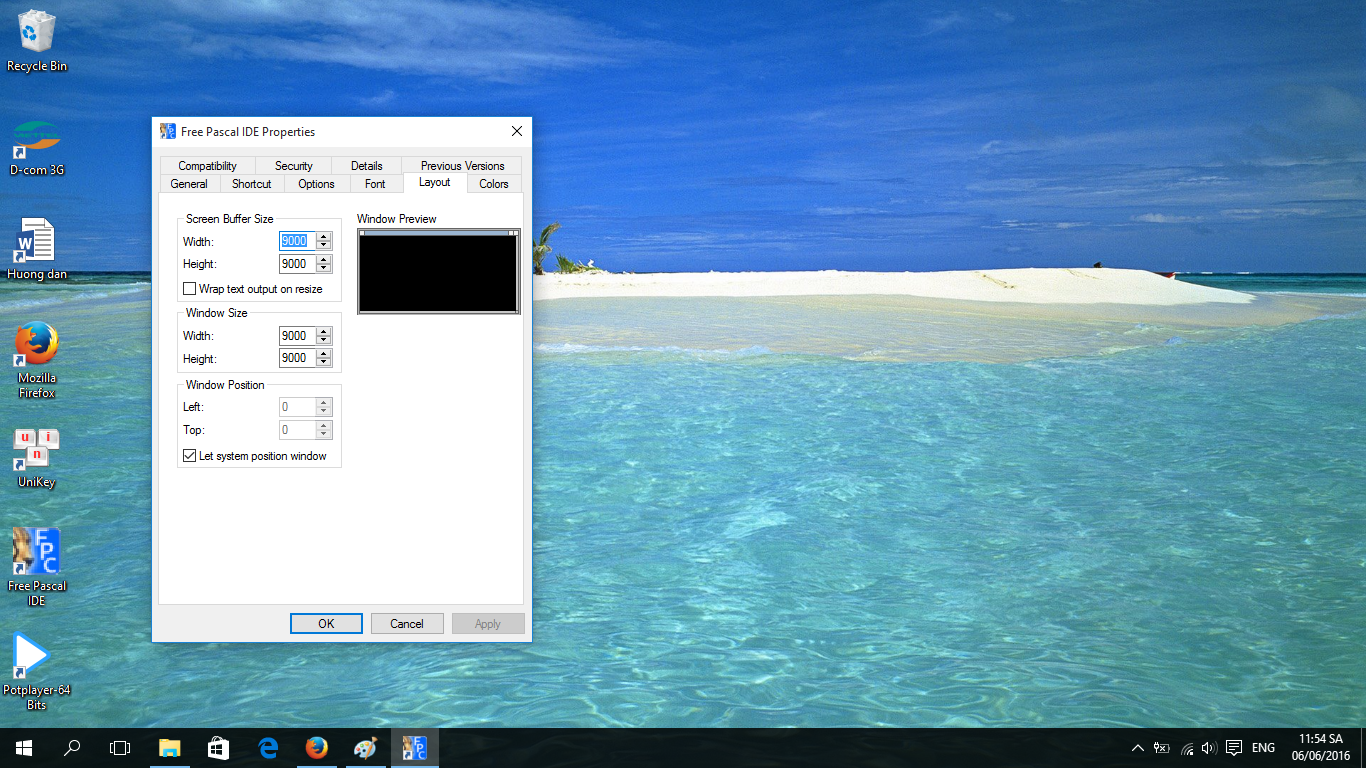Click the Microsoft Edge taskbar icon

[x=268, y=748]
